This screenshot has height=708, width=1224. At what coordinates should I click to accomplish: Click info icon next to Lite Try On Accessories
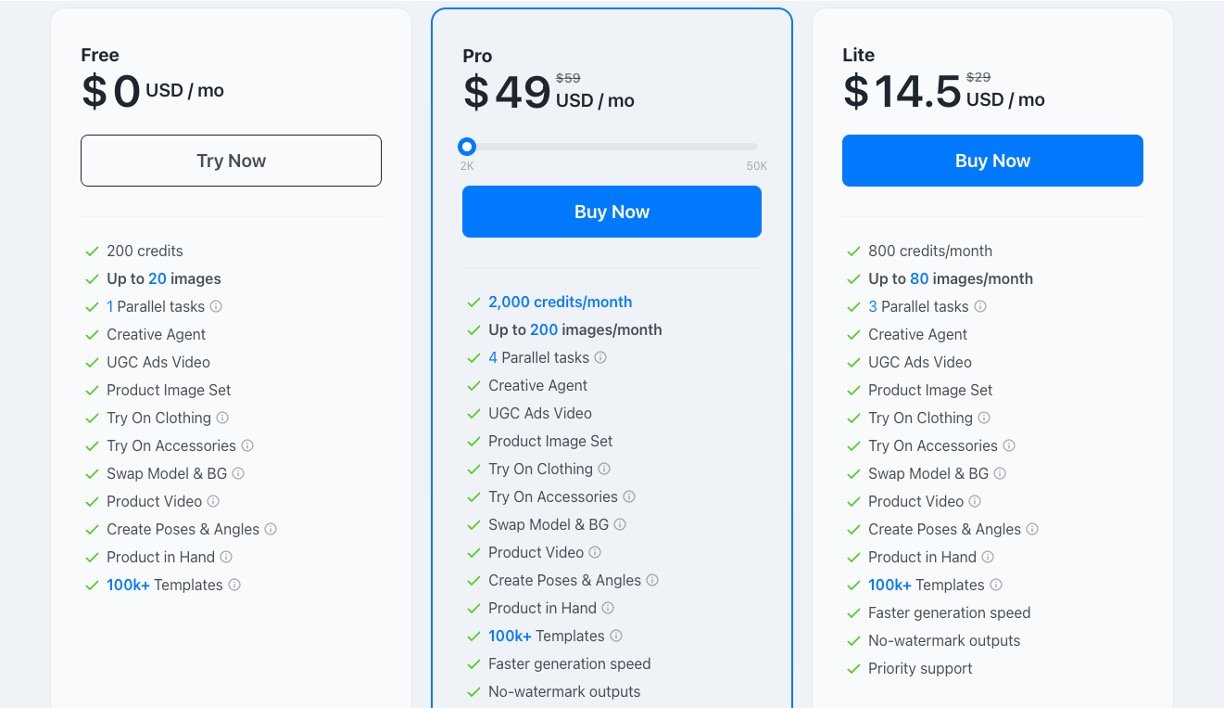(1009, 446)
